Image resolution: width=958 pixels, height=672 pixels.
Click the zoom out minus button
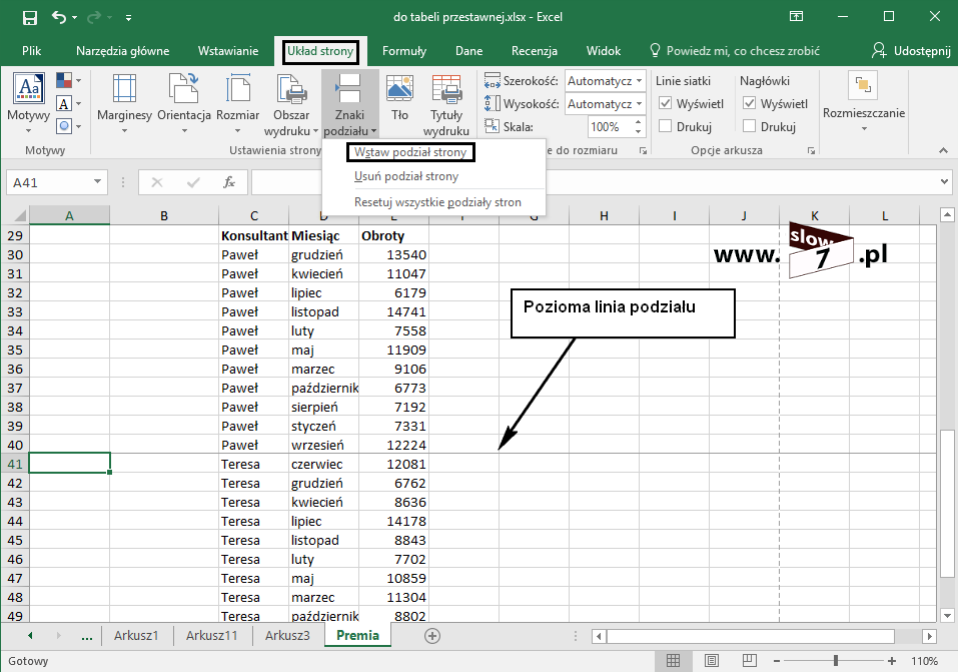777,661
